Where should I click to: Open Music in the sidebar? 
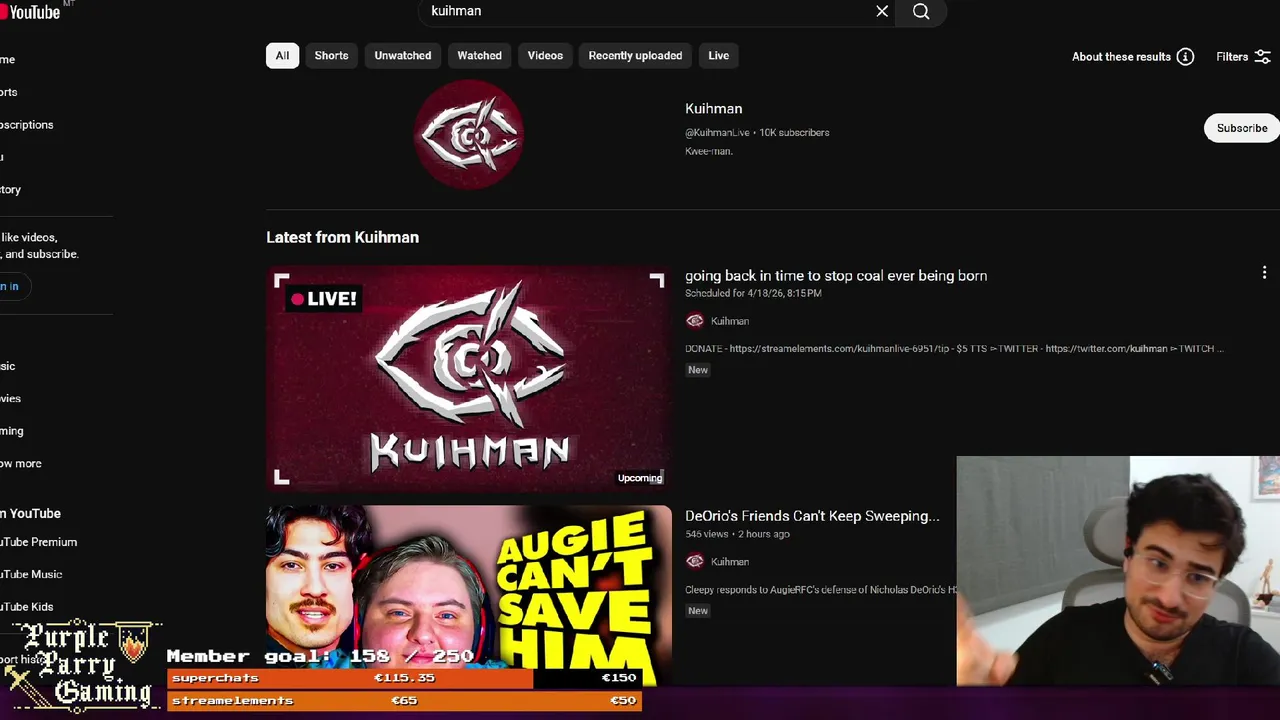(x=8, y=366)
